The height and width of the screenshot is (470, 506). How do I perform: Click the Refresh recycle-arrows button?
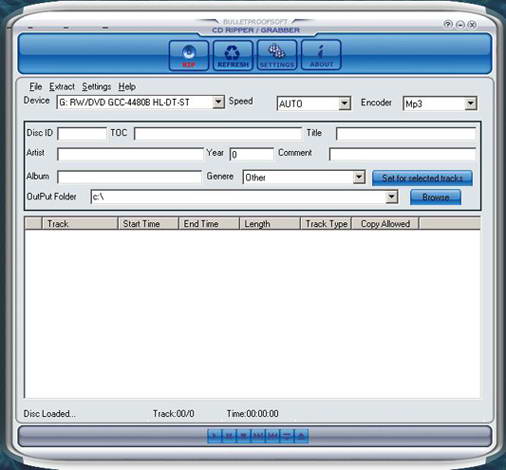pyautogui.click(x=233, y=55)
